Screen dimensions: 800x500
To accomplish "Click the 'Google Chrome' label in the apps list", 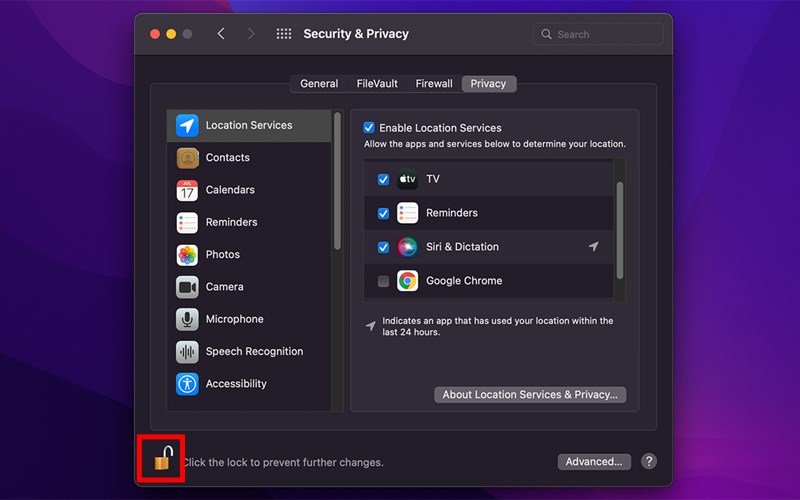I will coord(464,281).
